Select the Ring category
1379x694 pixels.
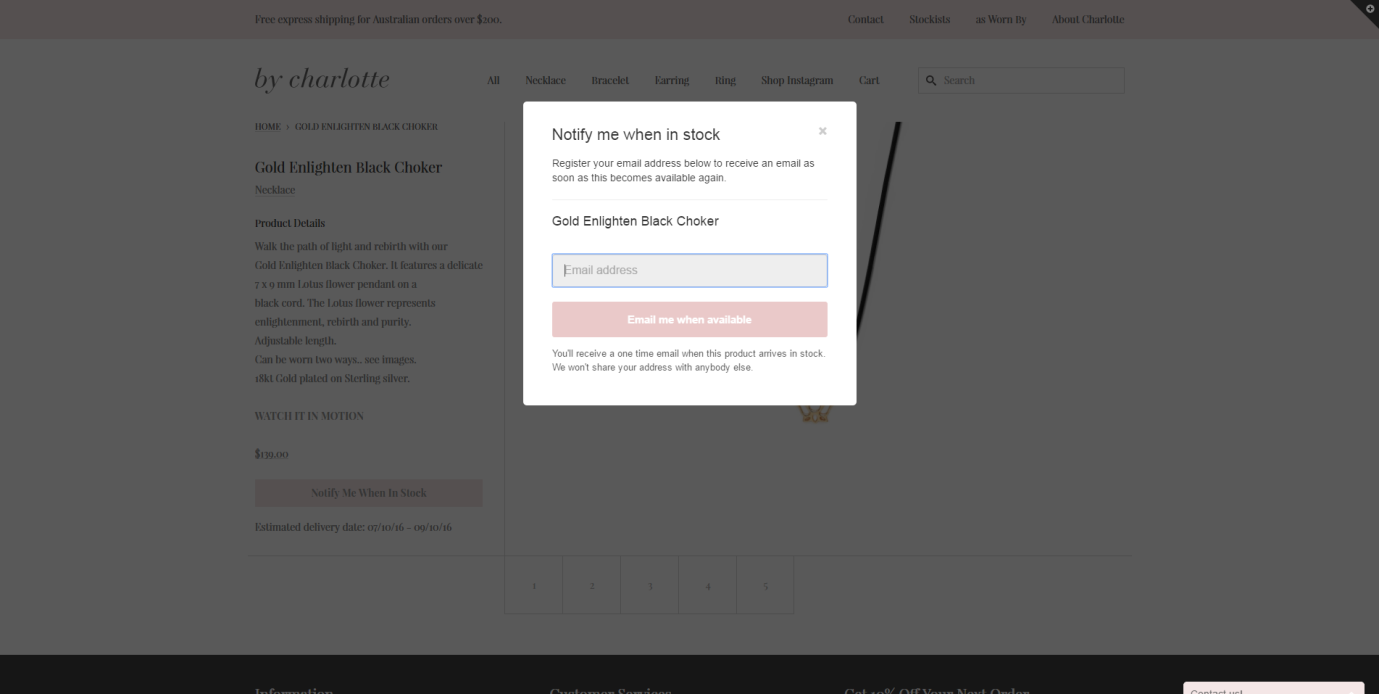[x=725, y=81]
